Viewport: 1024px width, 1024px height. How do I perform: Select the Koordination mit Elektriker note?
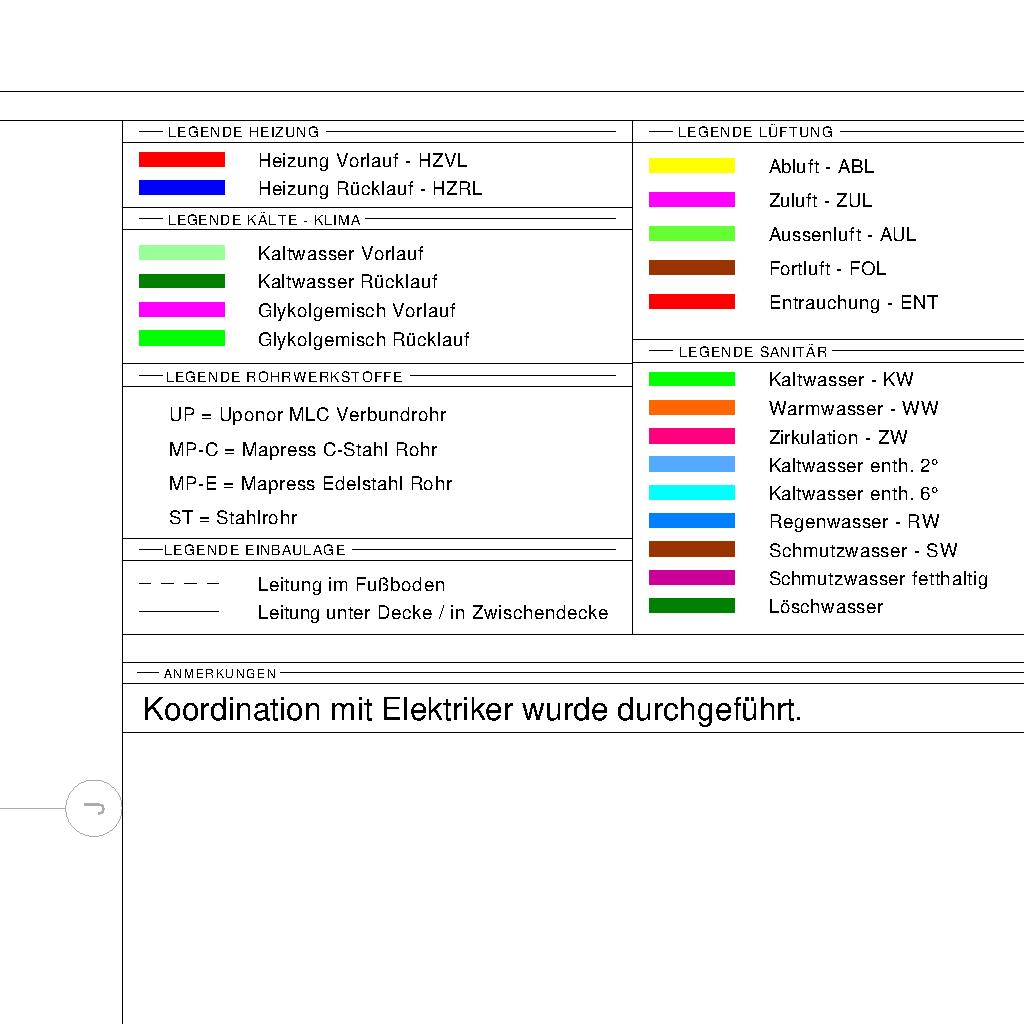click(472, 711)
